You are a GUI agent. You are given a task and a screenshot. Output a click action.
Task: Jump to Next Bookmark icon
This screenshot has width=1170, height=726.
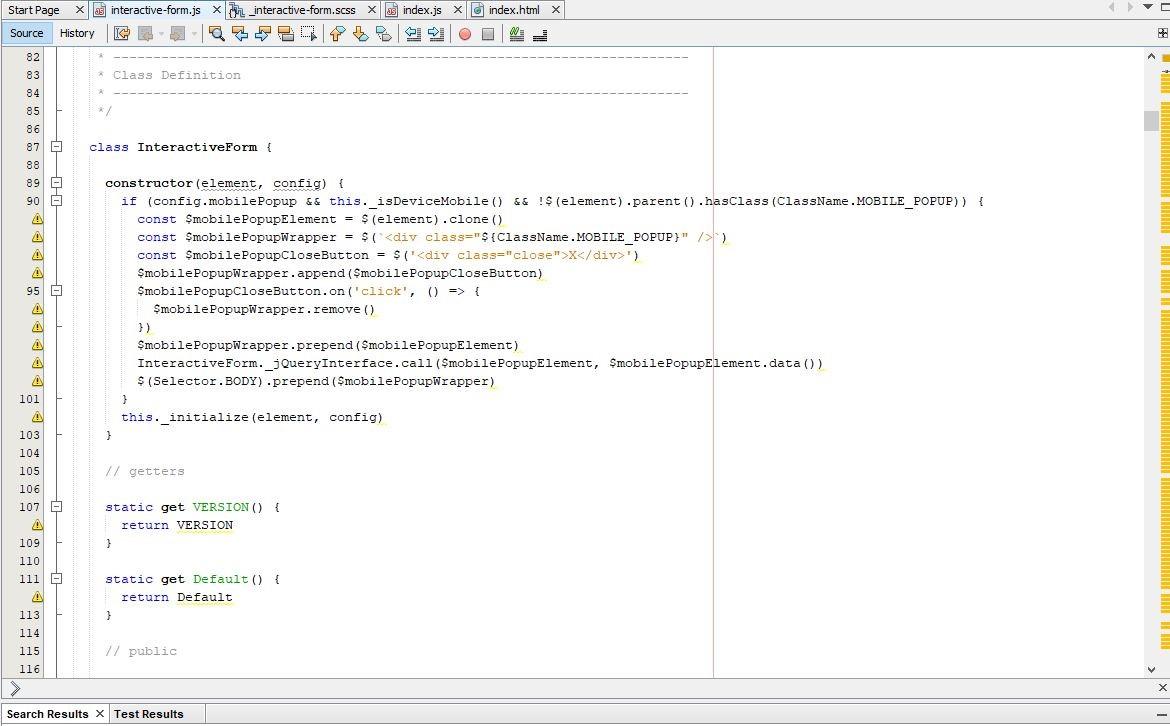[x=360, y=34]
